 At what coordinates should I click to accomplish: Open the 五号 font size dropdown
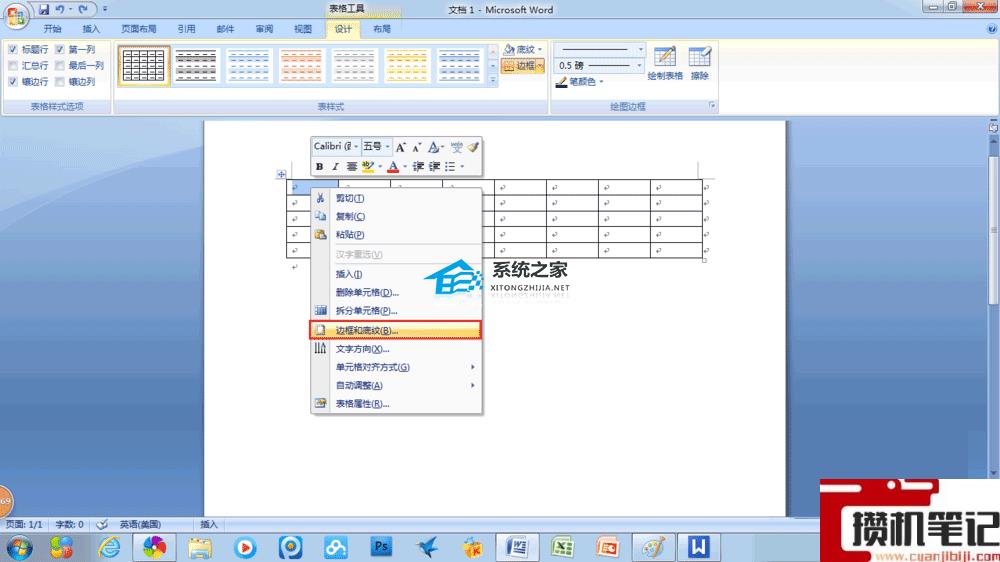[x=387, y=147]
